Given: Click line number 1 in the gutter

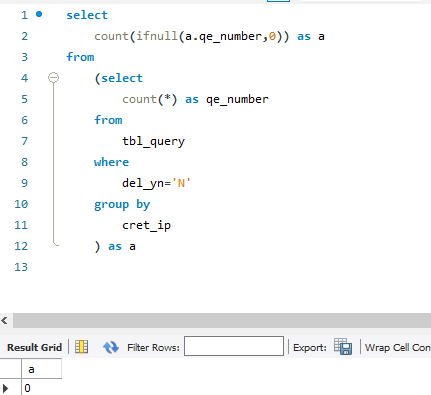Looking at the screenshot, I should pyautogui.click(x=24, y=15).
